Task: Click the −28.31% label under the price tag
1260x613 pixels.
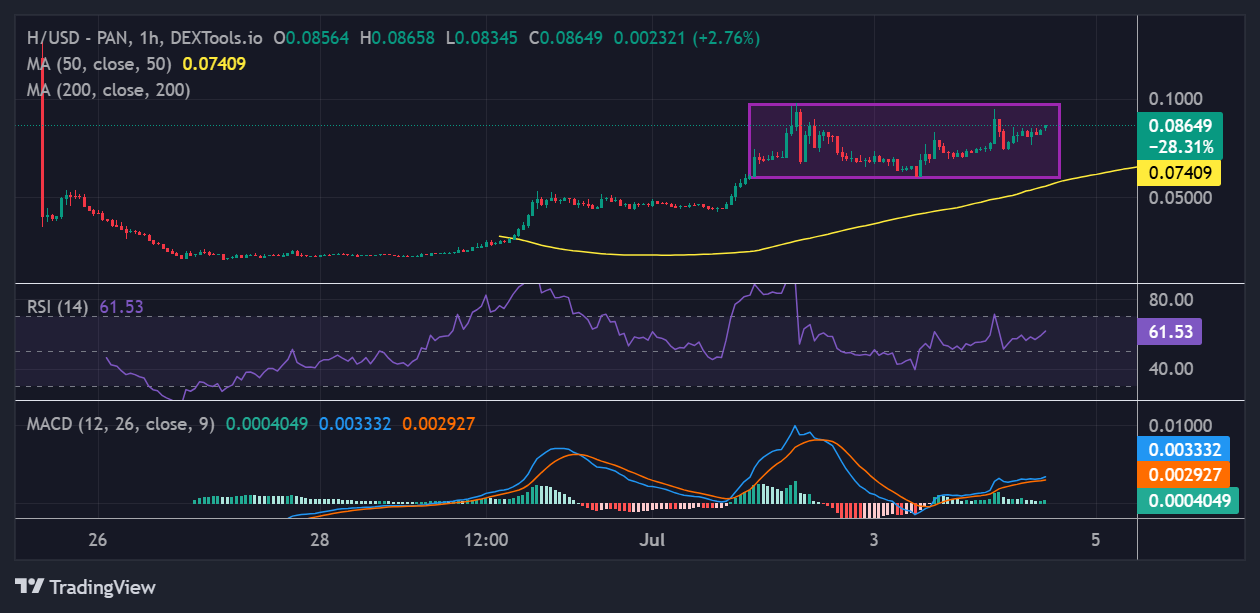Action: pyautogui.click(x=1181, y=147)
